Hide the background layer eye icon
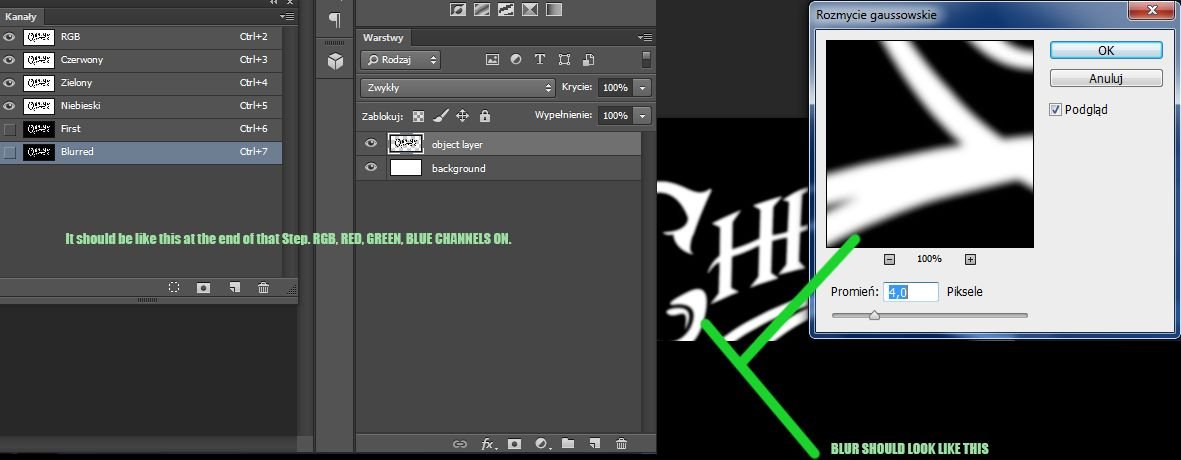 pos(371,168)
